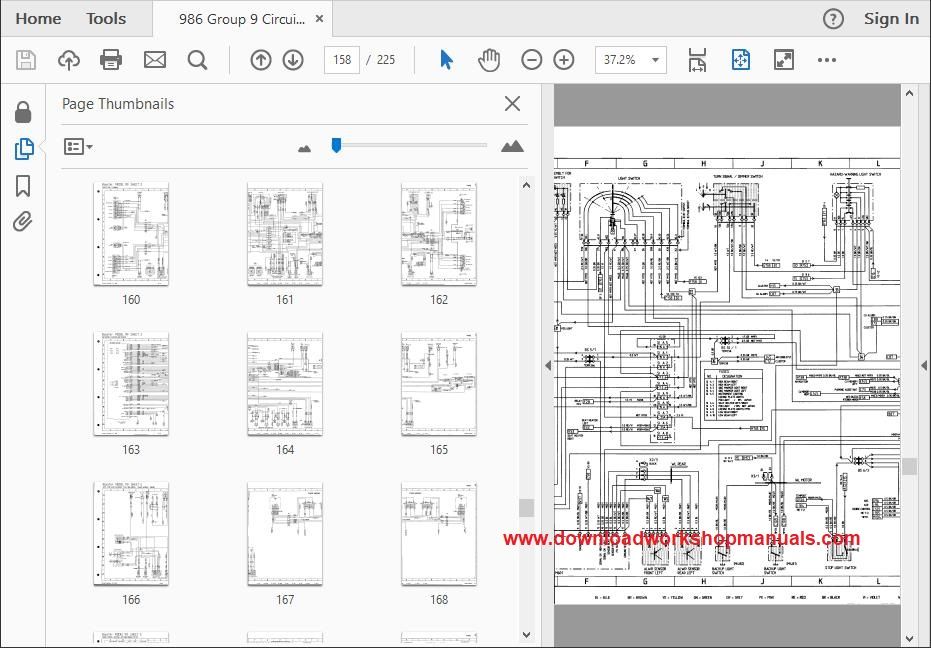The height and width of the screenshot is (648, 931).
Task: Select page 164 thumbnail
Action: pyautogui.click(x=285, y=384)
